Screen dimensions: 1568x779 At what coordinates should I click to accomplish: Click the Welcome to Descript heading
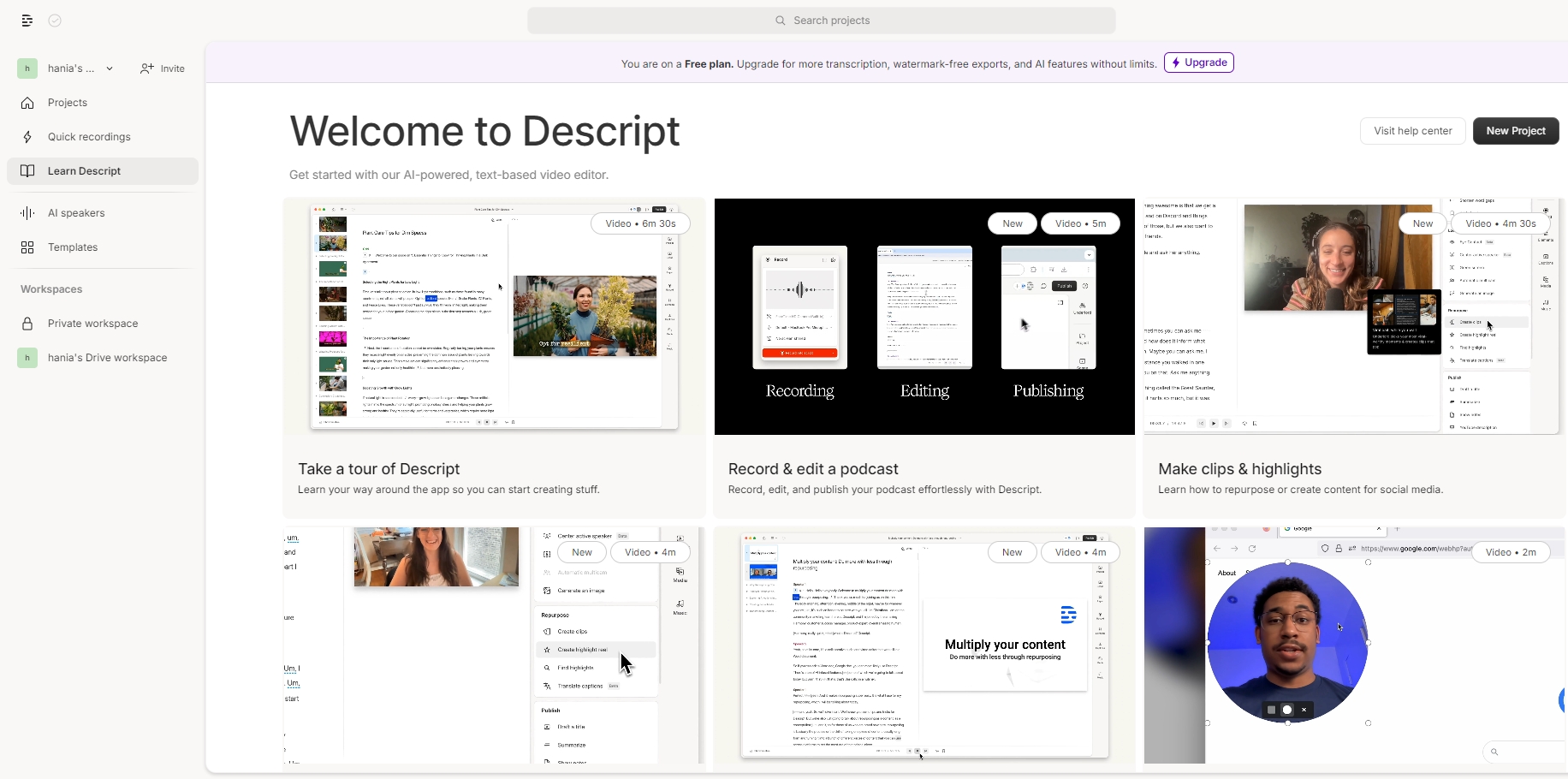click(484, 132)
